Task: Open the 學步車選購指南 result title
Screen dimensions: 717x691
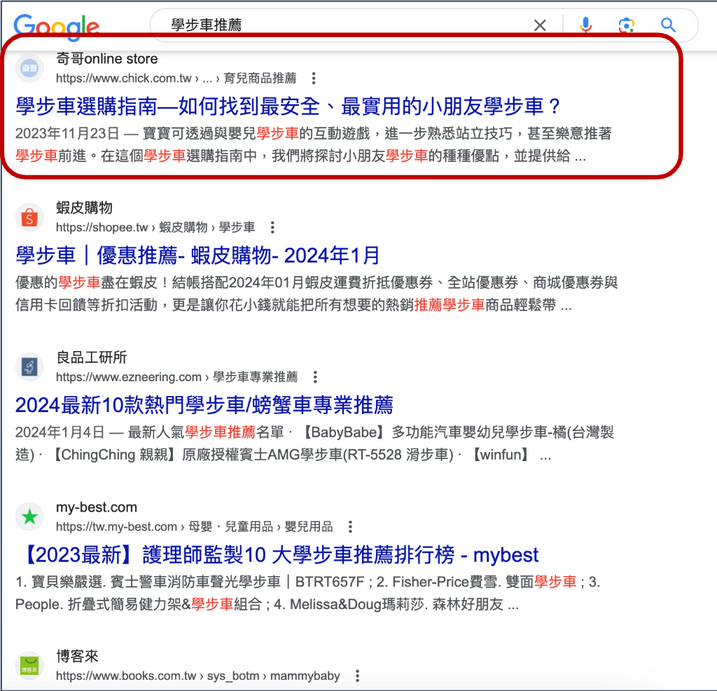Action: 289,106
